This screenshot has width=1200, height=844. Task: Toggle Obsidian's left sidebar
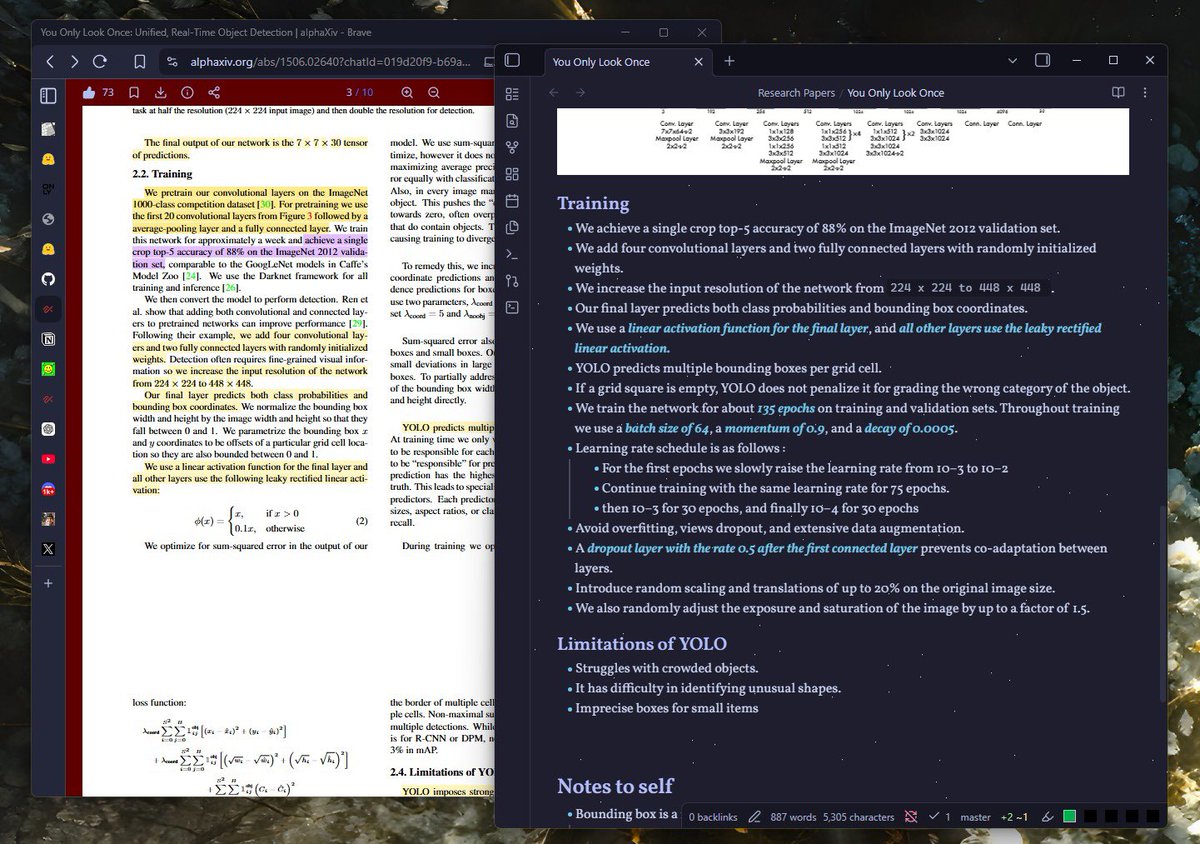[x=512, y=60]
